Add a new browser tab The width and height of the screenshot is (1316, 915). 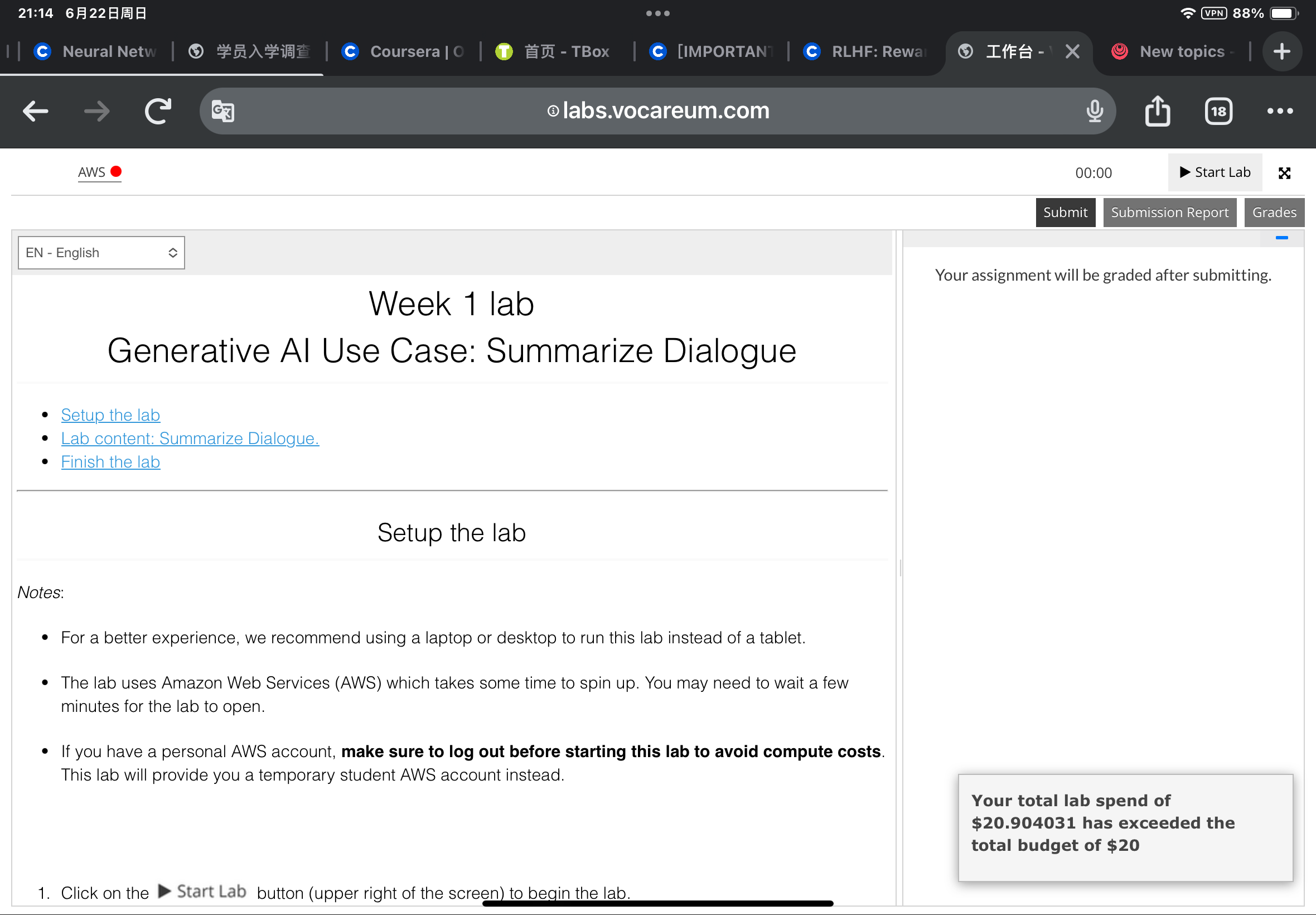[1281, 51]
